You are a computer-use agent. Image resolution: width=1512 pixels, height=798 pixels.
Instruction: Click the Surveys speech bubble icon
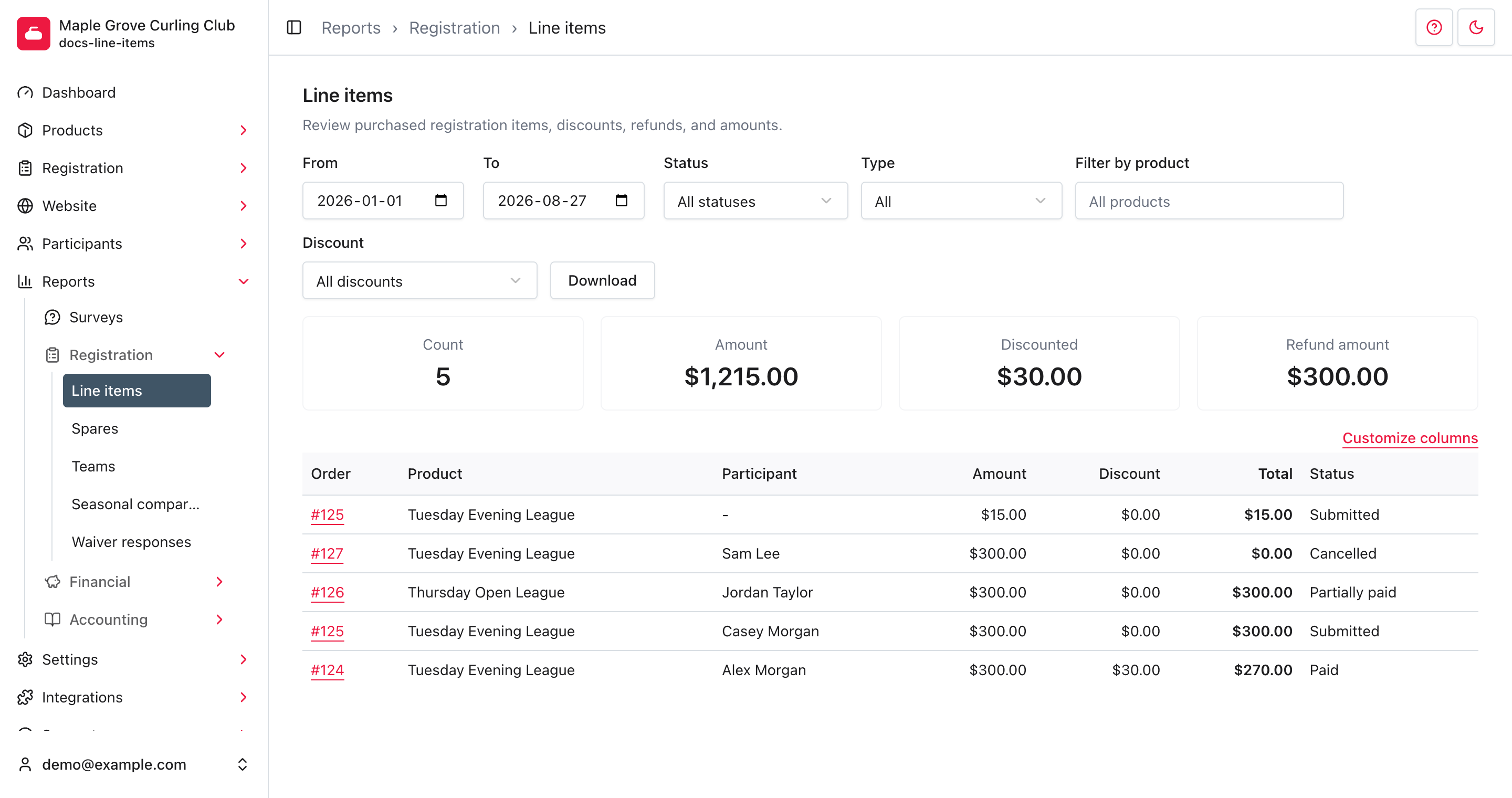click(52, 318)
